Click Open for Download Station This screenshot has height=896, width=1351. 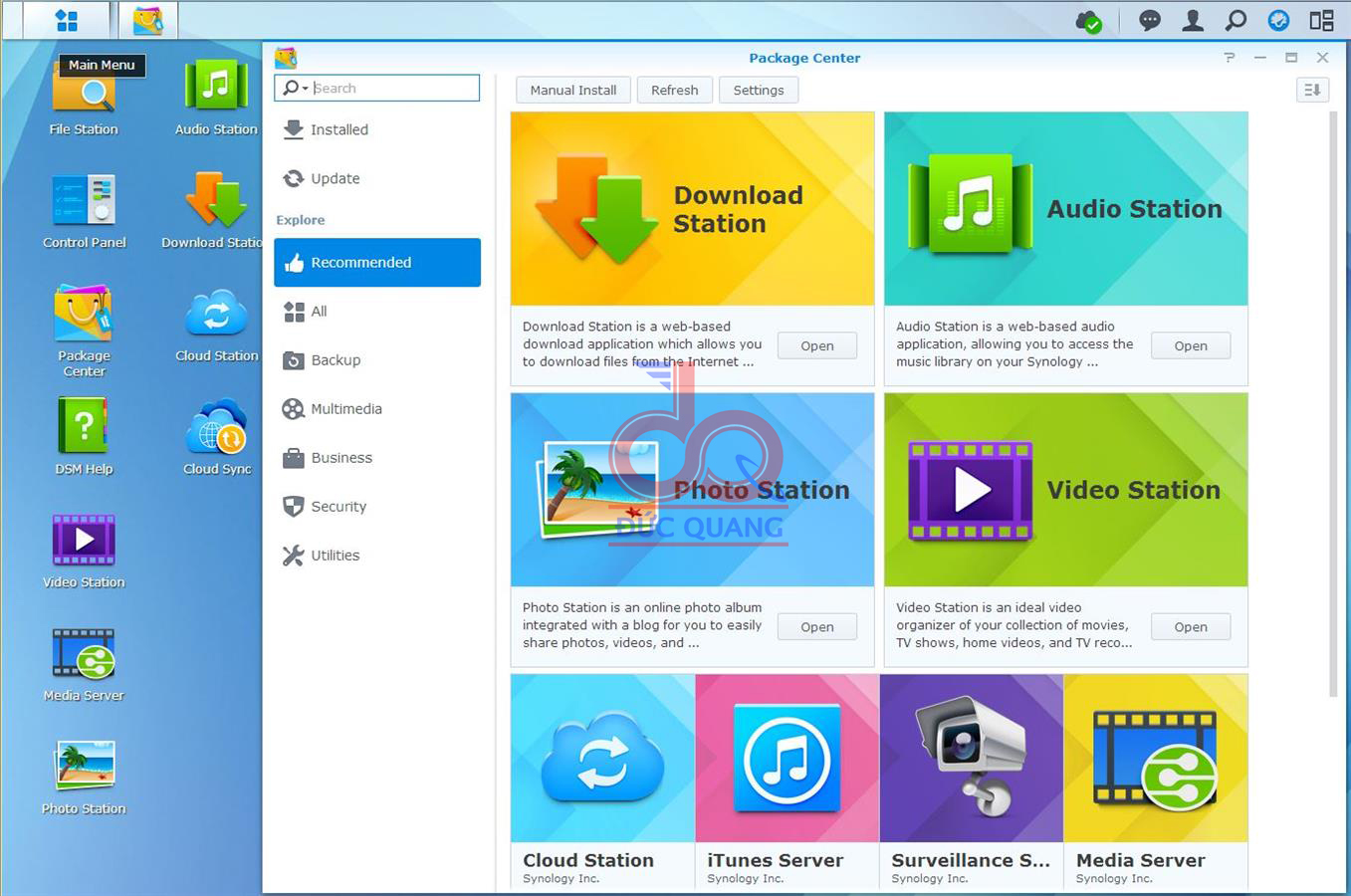[x=817, y=345]
